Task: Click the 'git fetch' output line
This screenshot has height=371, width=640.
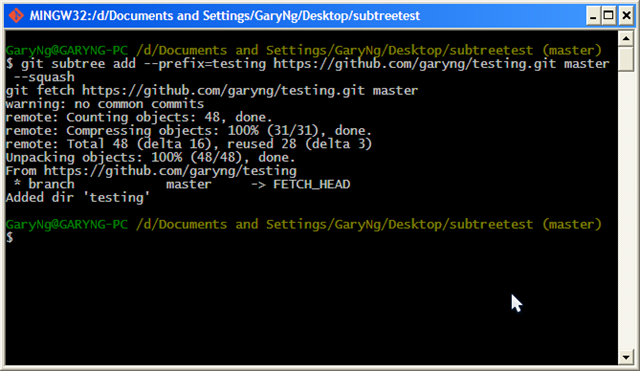Action: [212, 91]
